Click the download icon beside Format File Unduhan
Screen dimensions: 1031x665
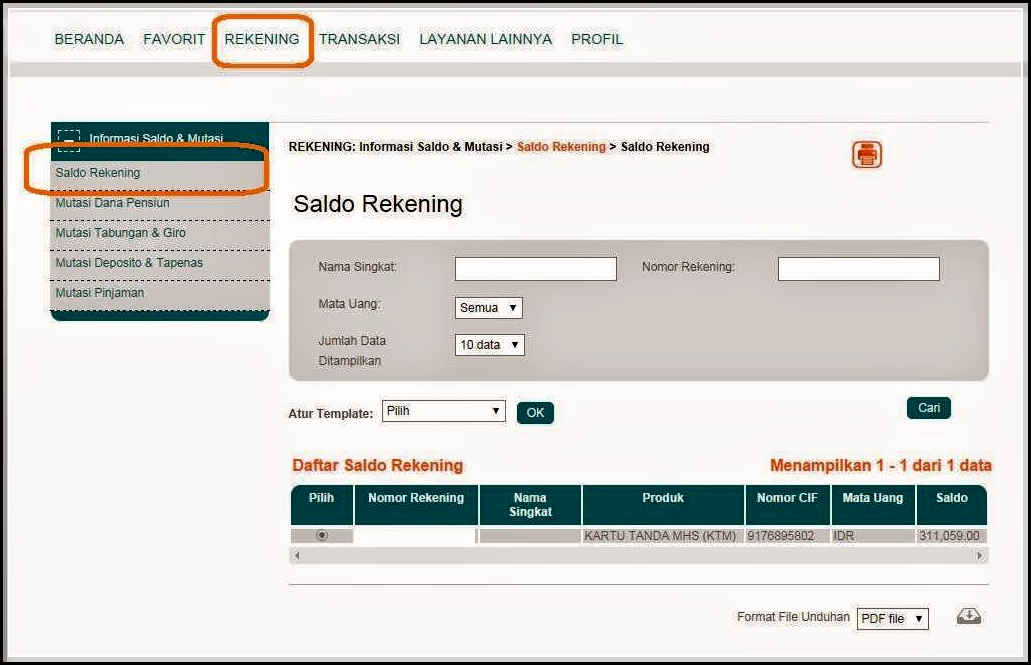click(x=967, y=617)
